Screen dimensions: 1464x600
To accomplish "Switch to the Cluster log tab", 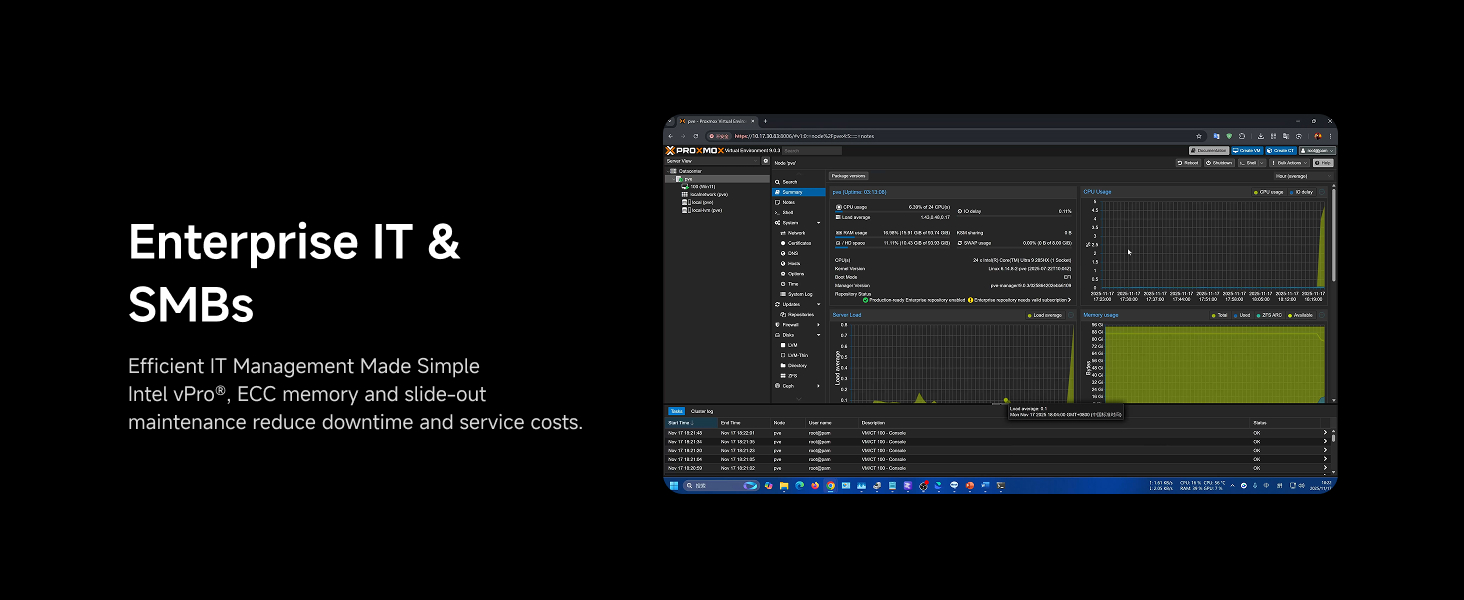I will (702, 411).
